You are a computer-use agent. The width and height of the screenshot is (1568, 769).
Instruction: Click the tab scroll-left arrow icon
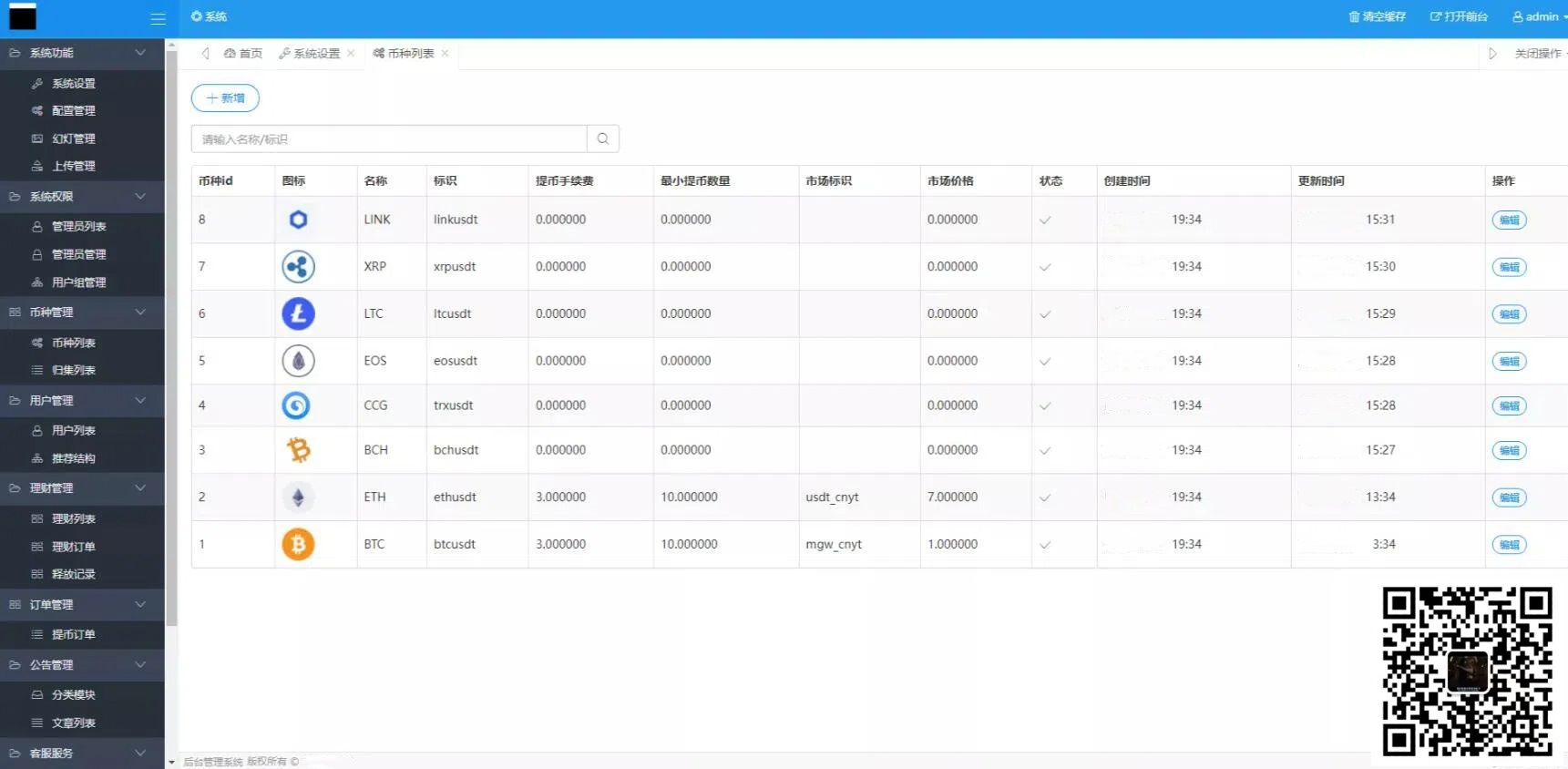click(205, 54)
